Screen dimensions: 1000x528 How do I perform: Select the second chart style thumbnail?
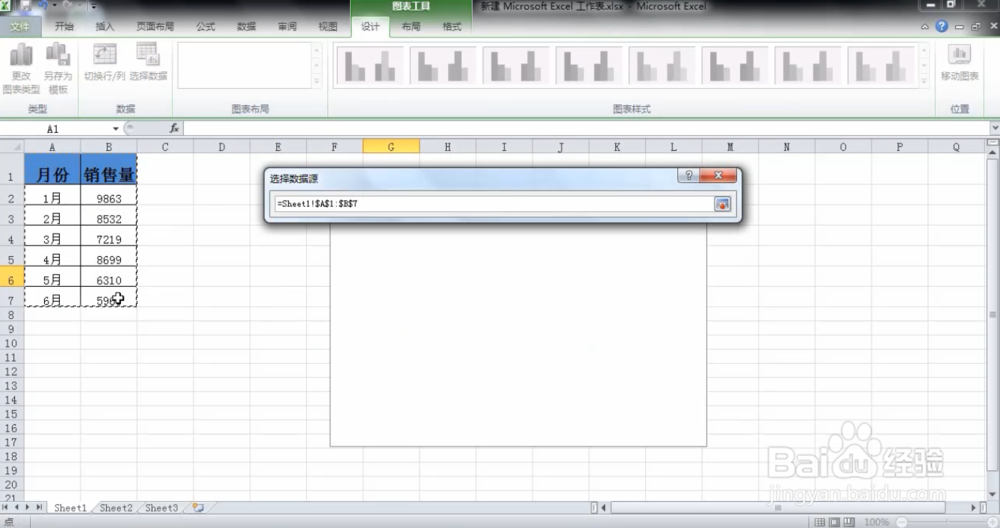[442, 66]
